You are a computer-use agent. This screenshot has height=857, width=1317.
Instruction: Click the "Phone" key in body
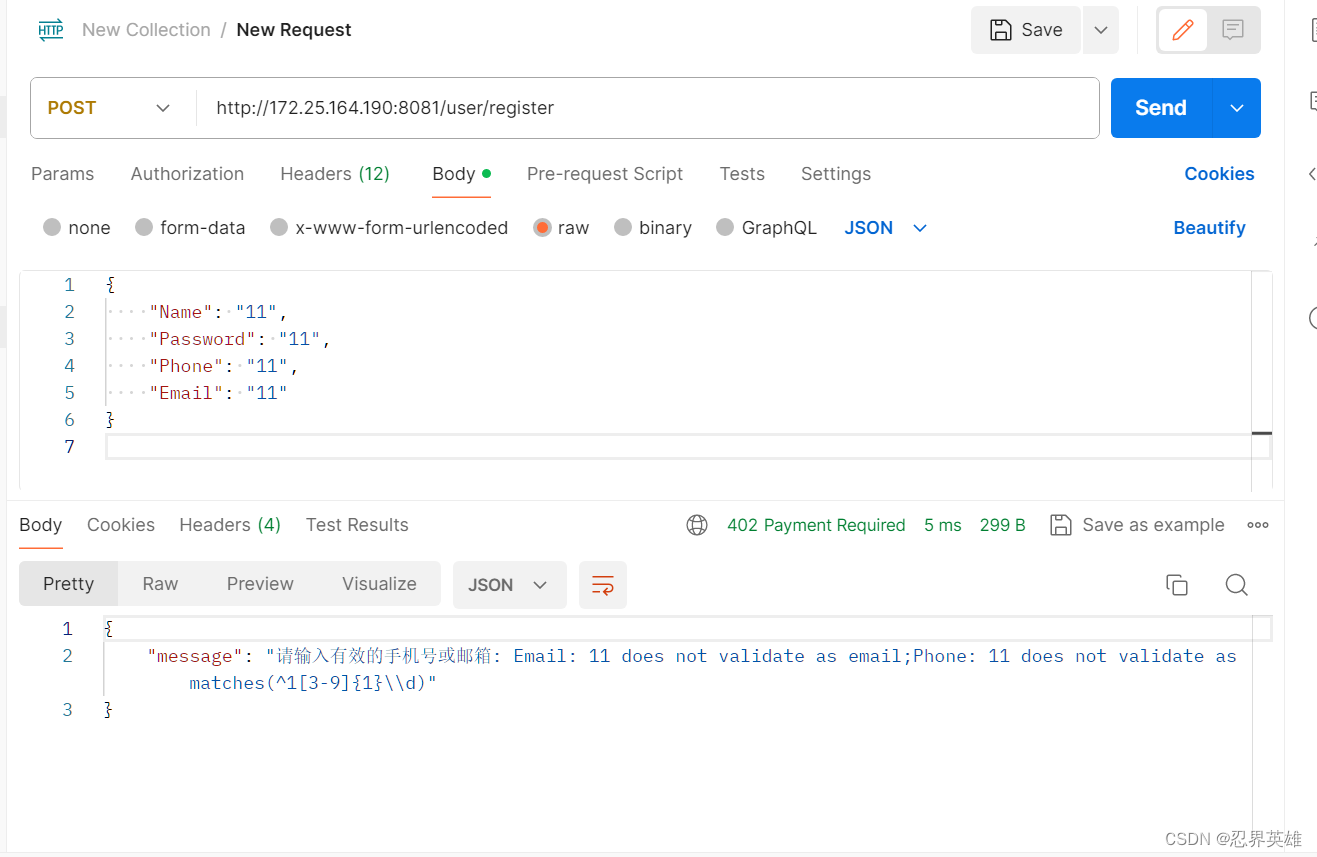coord(186,366)
